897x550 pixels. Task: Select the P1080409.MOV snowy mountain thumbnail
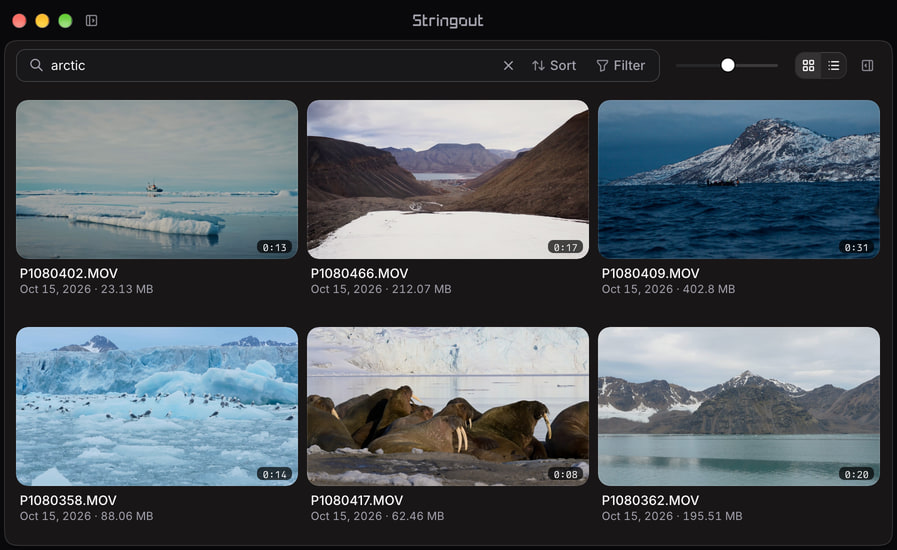click(x=739, y=180)
